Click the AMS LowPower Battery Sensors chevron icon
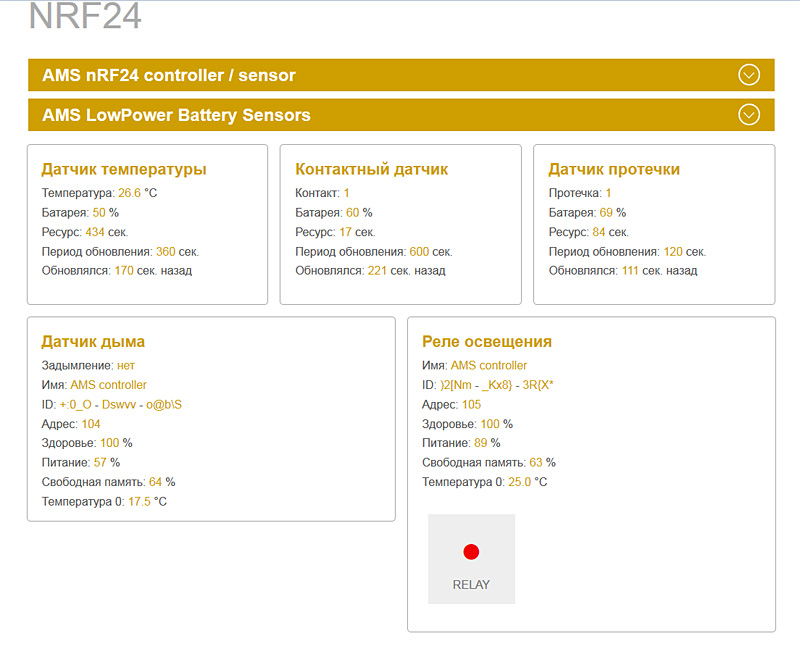Image resolution: width=800 pixels, height=649 pixels. 749,115
